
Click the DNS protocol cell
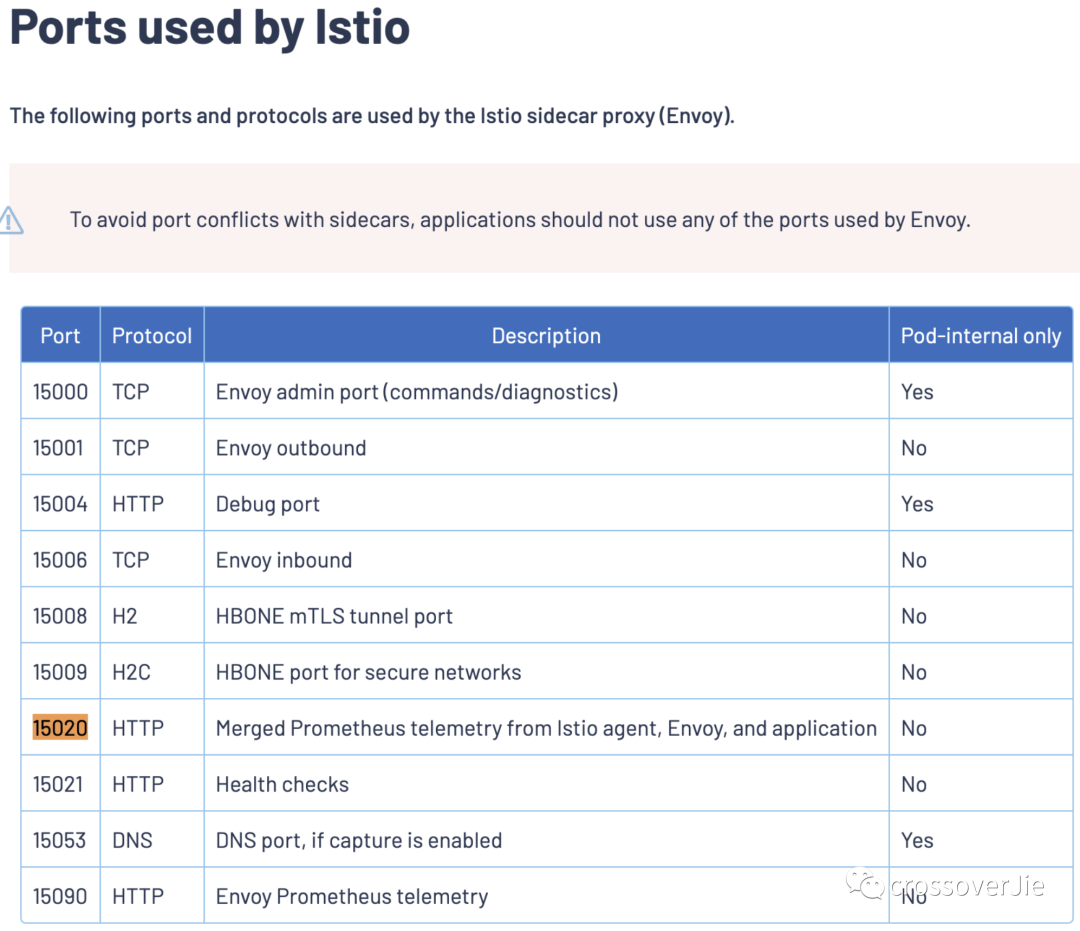152,840
